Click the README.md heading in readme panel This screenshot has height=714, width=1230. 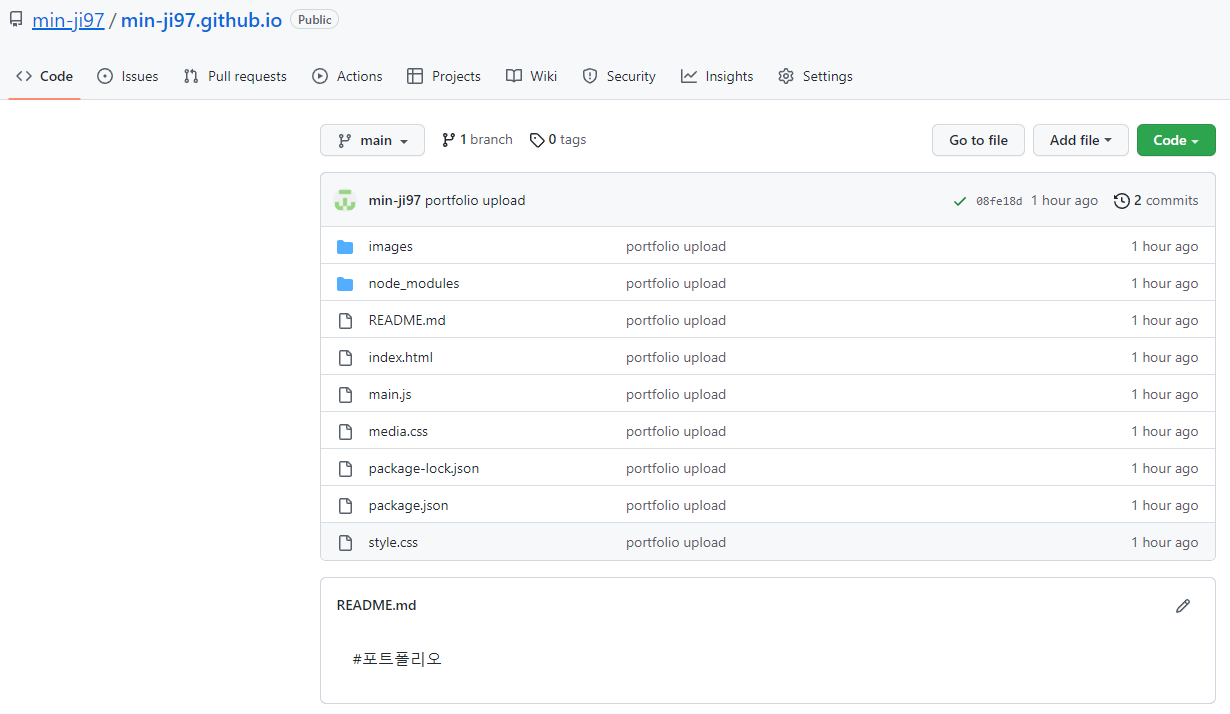click(x=376, y=605)
